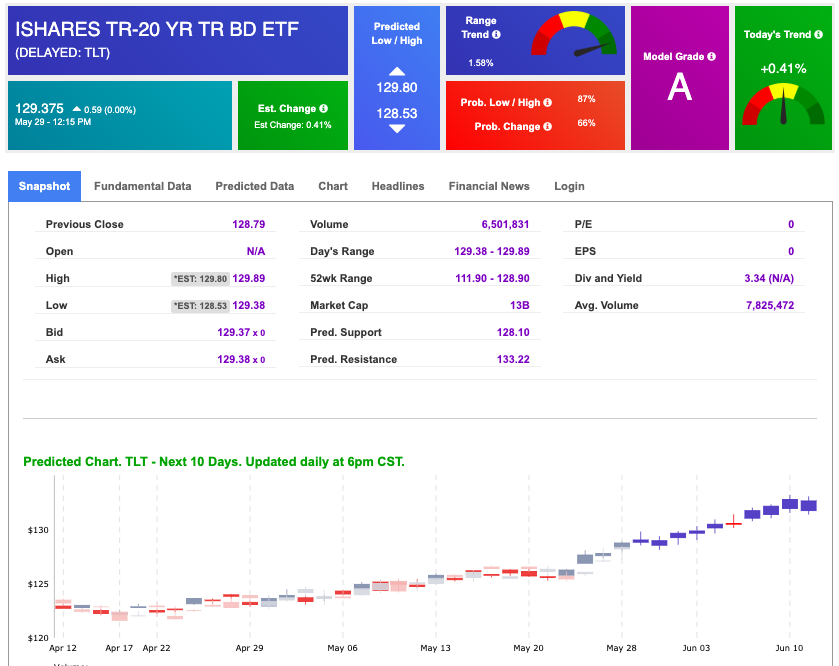Click the +0.41% Today's Trend value
Screen dimensions: 839x666
783,68
